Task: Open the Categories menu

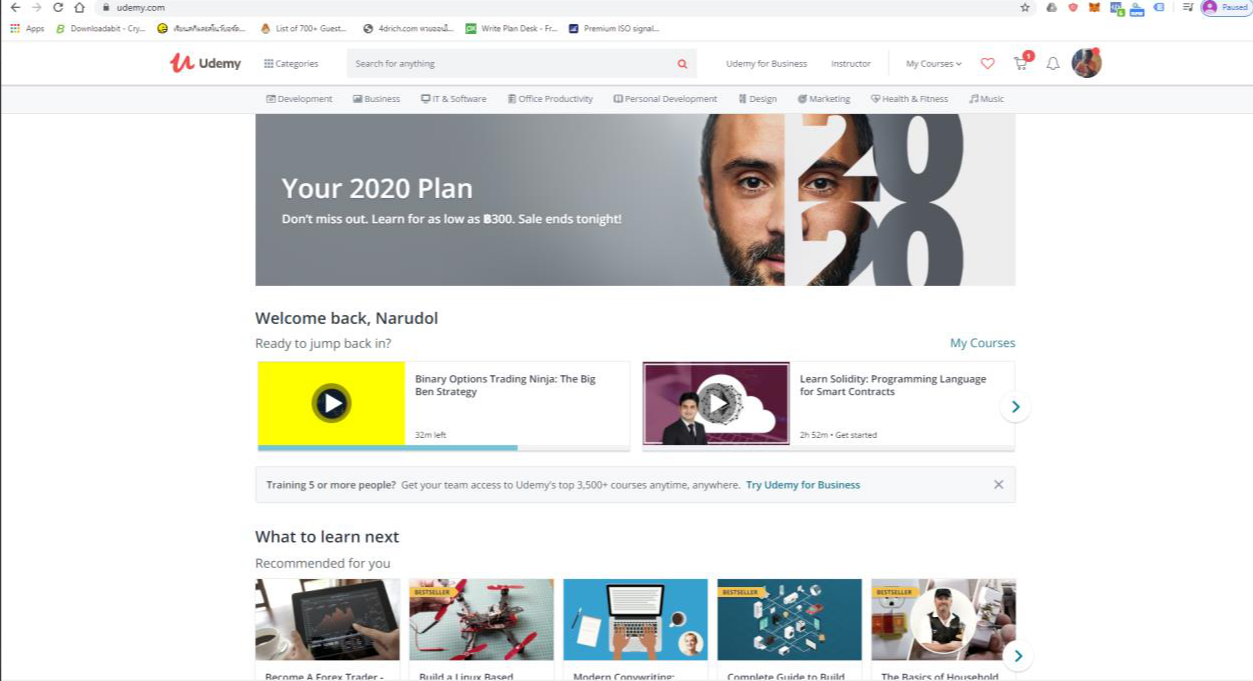Action: click(291, 63)
